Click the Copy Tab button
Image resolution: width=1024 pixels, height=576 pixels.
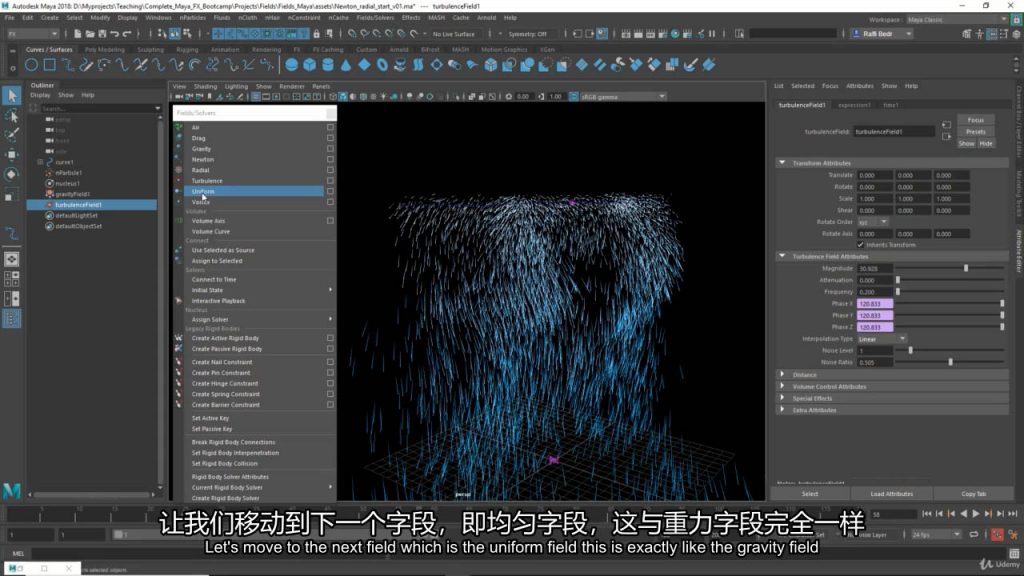(974, 494)
